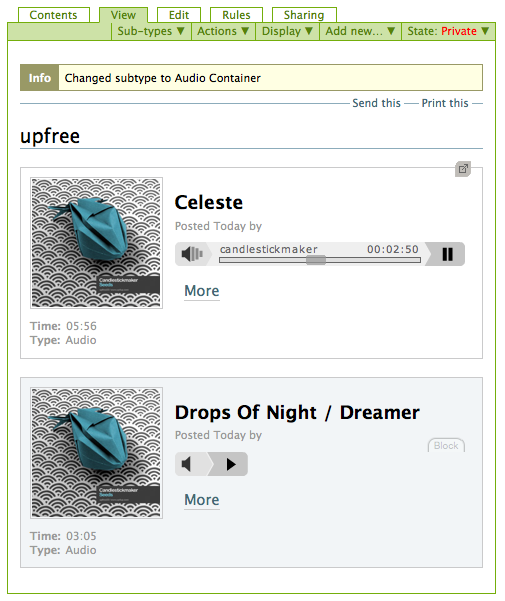Viewport: 505px width, 601px height.
Task: Expand the Actions dropdown menu
Action: (x=223, y=31)
